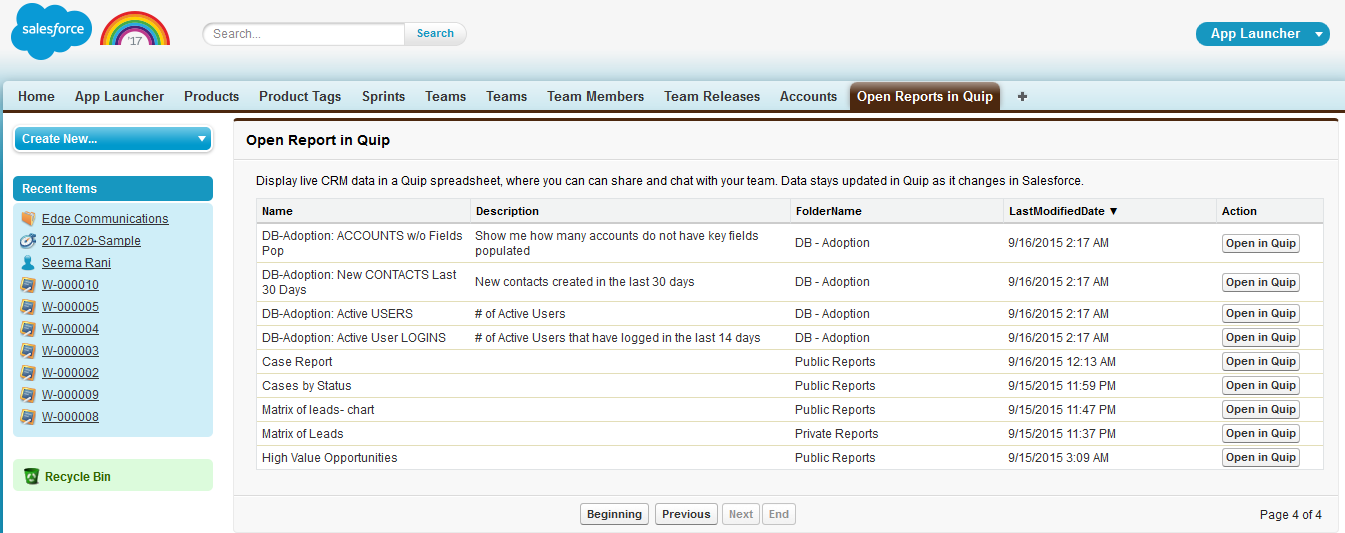
Task: Open the Edge Communications recent item link
Action: [x=105, y=219]
